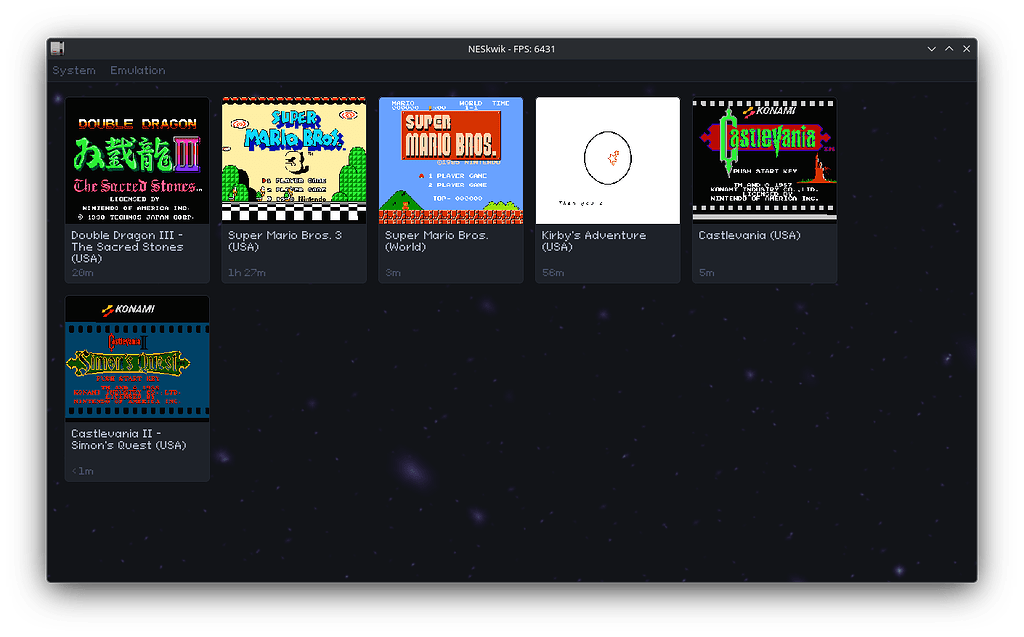Open Castlevania II Simon's Quest cover thumbnail
Viewport: 1024px width, 637px height.
[x=137, y=359]
